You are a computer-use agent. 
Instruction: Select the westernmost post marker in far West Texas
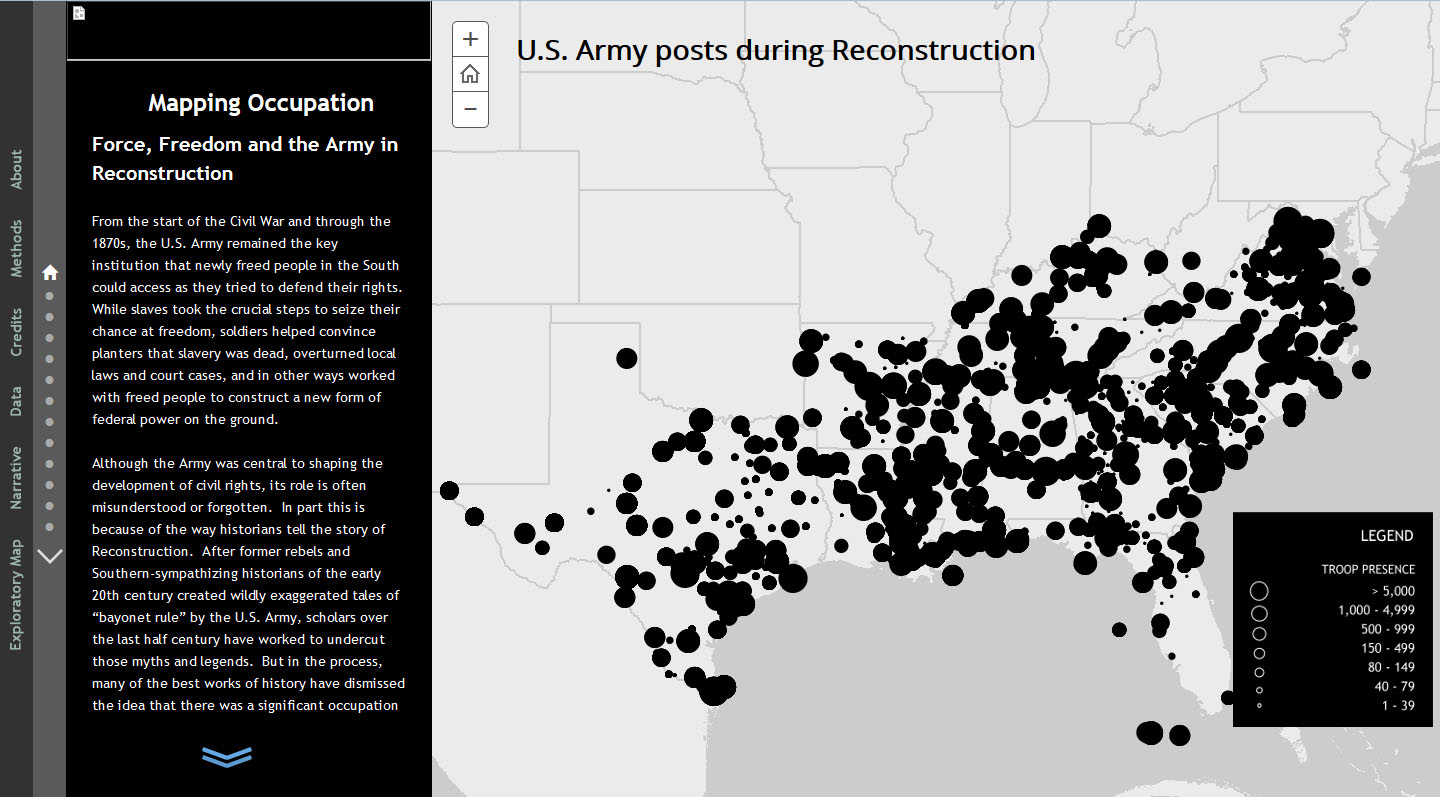[449, 490]
